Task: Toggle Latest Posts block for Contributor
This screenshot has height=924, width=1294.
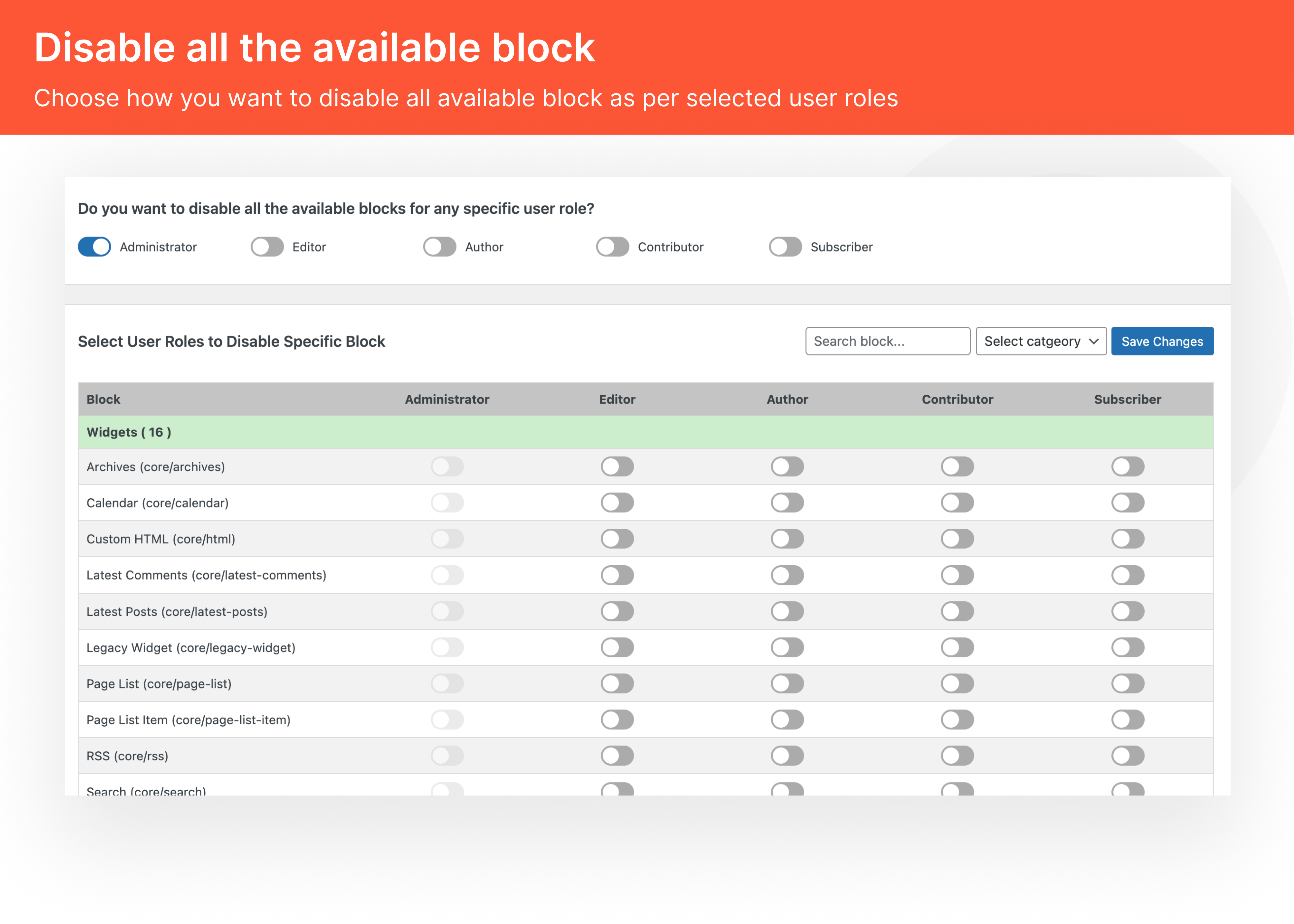Action: (x=958, y=611)
